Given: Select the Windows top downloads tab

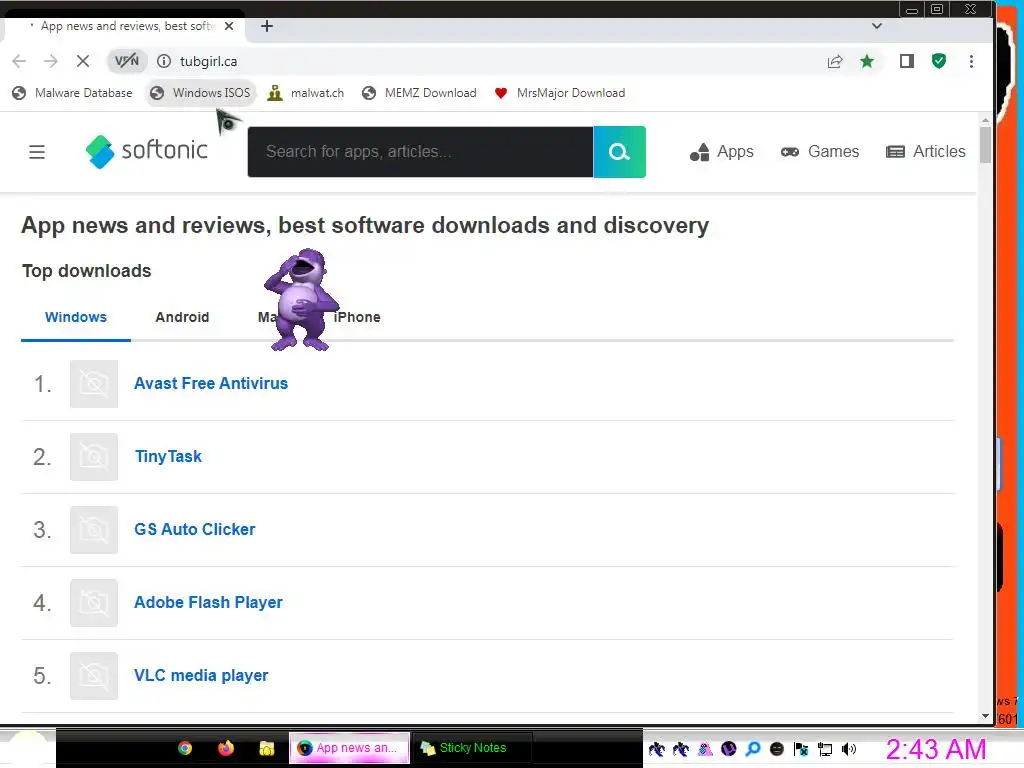Looking at the screenshot, I should pos(76,317).
